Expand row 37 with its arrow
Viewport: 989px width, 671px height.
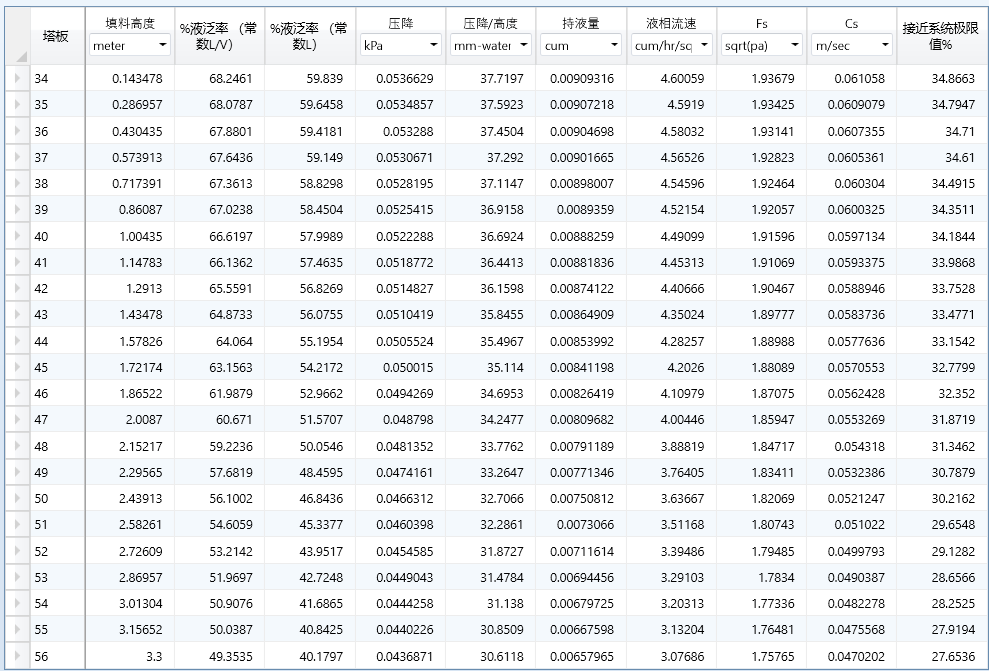point(18,157)
